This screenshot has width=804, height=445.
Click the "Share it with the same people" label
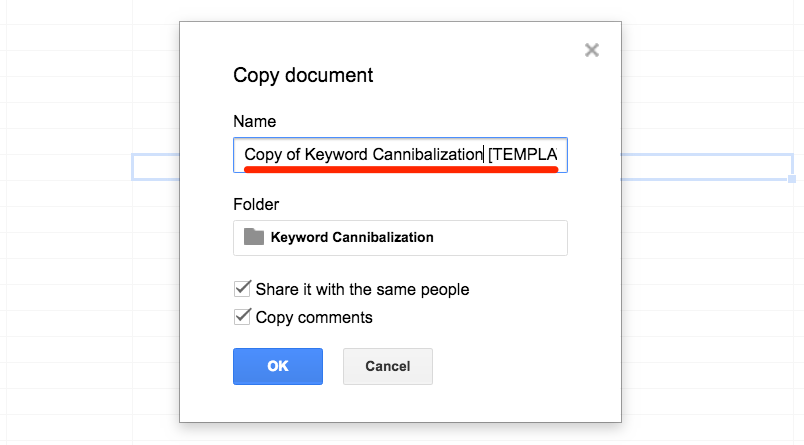tap(362, 289)
